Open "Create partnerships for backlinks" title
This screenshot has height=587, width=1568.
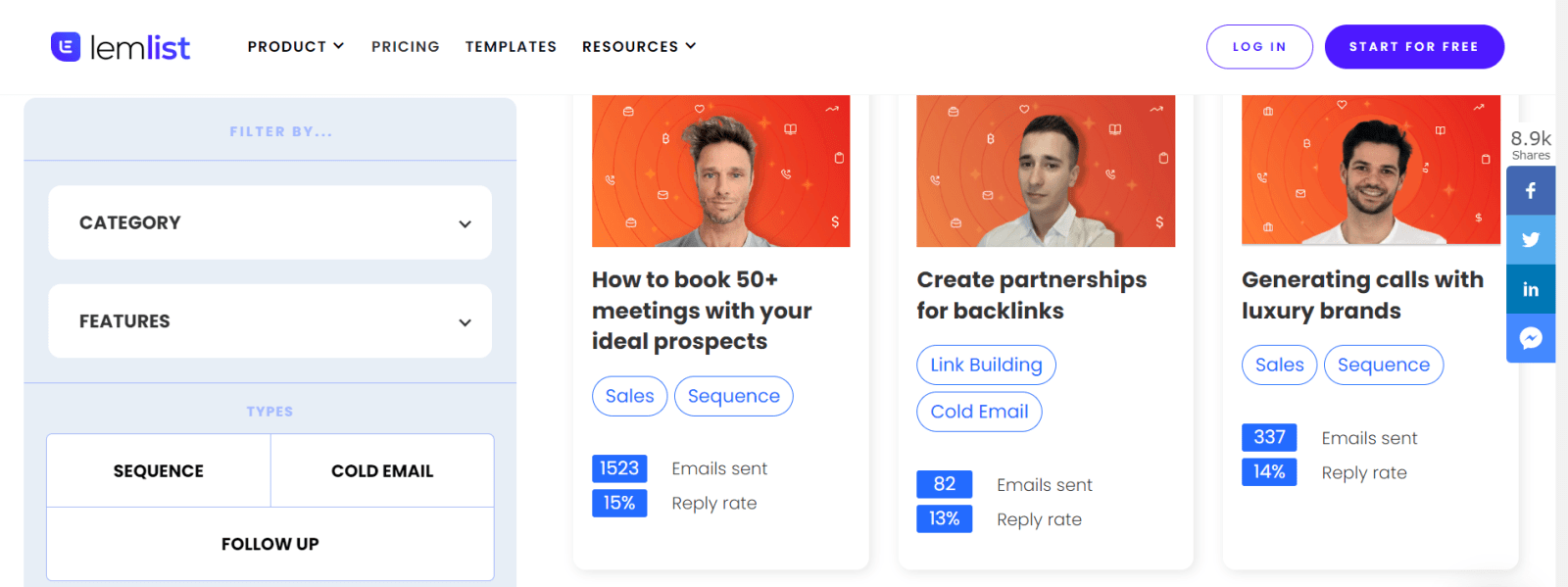point(1031,295)
